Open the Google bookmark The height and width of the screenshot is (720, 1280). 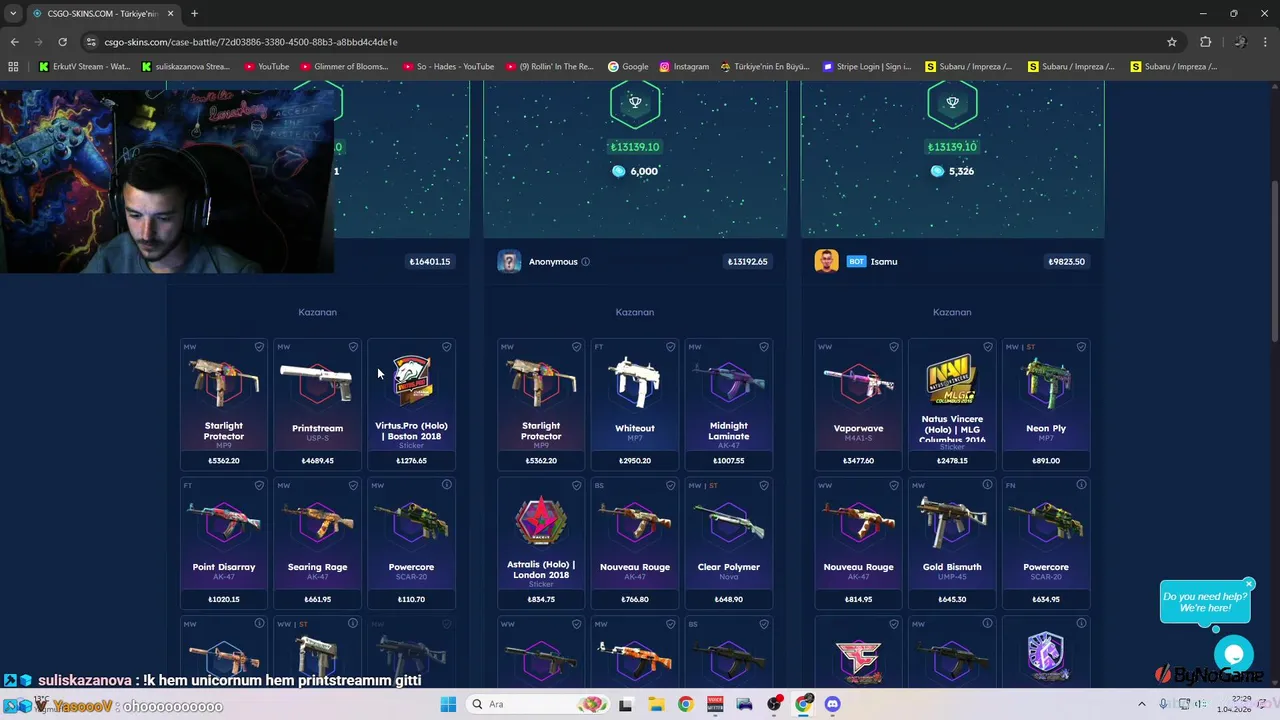628,67
